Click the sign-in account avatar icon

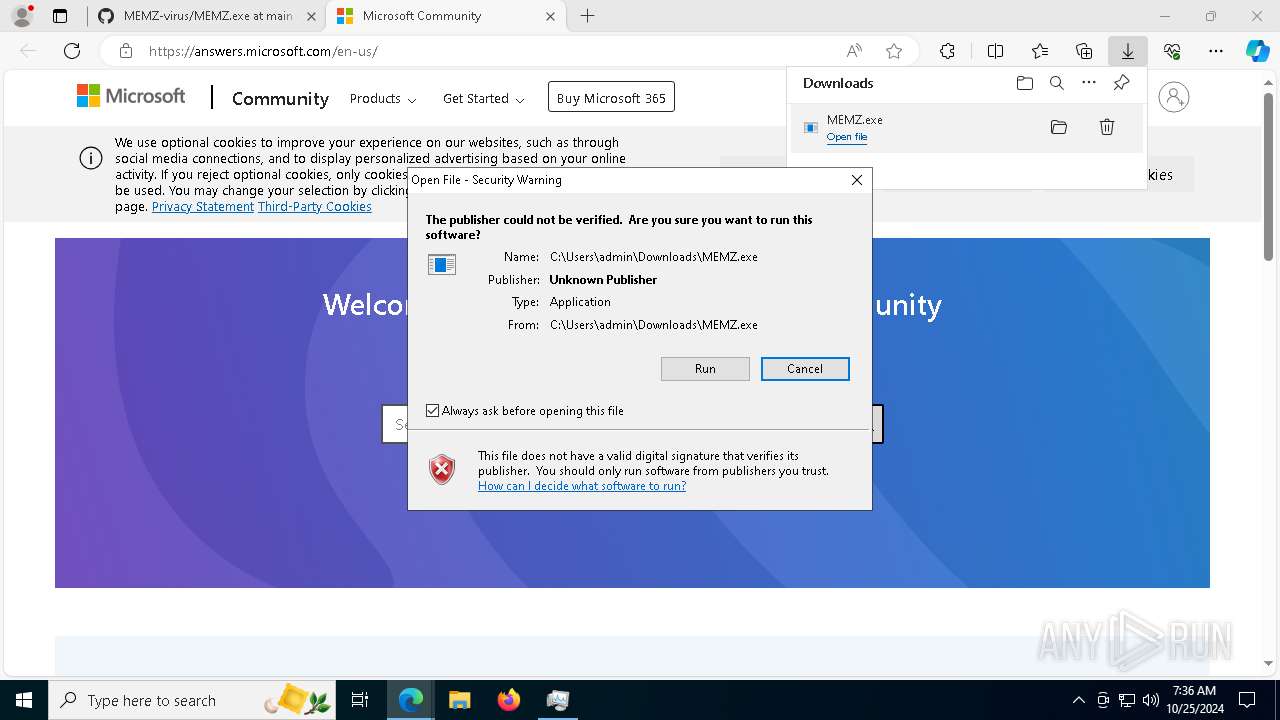[x=1174, y=97]
